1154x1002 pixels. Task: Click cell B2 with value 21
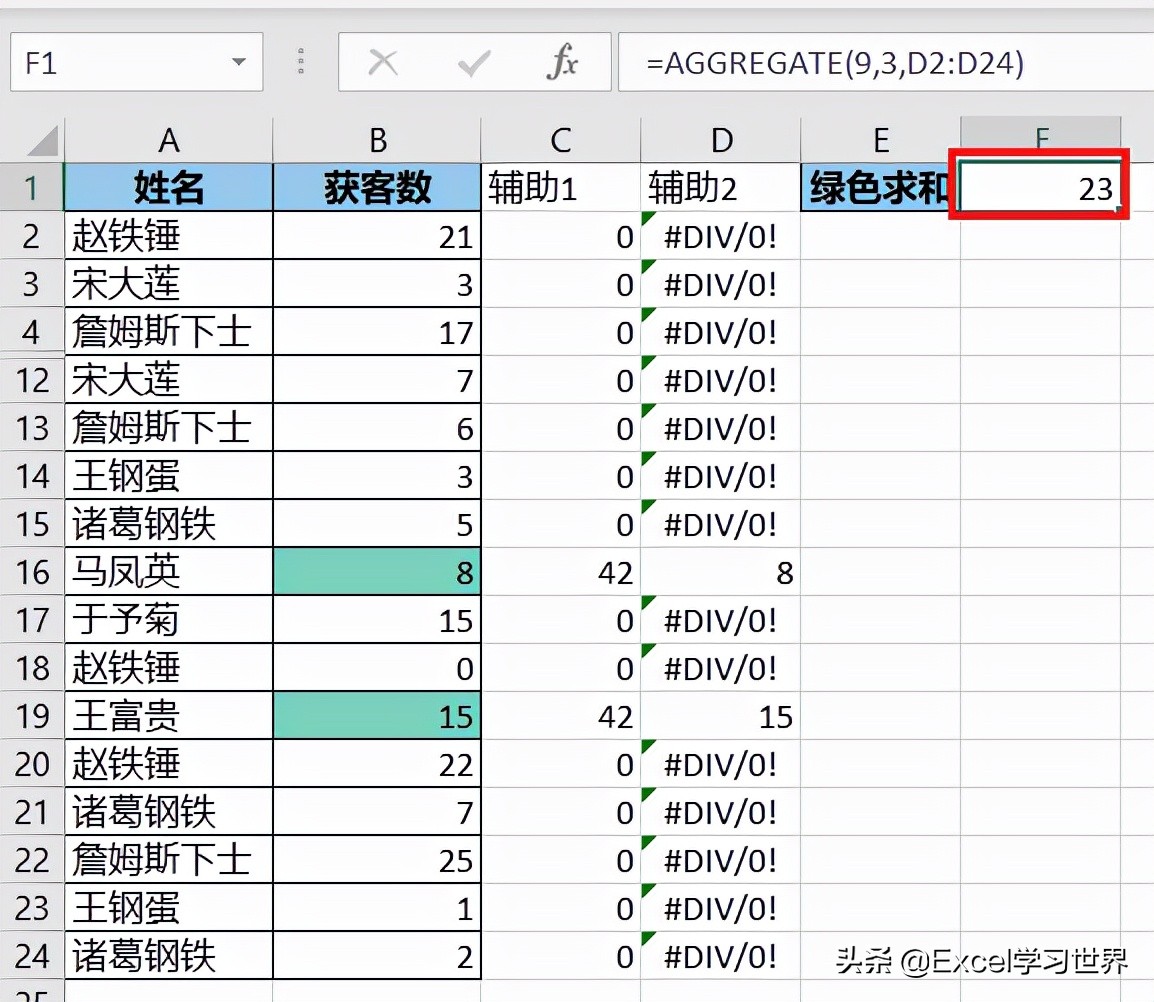coord(377,236)
